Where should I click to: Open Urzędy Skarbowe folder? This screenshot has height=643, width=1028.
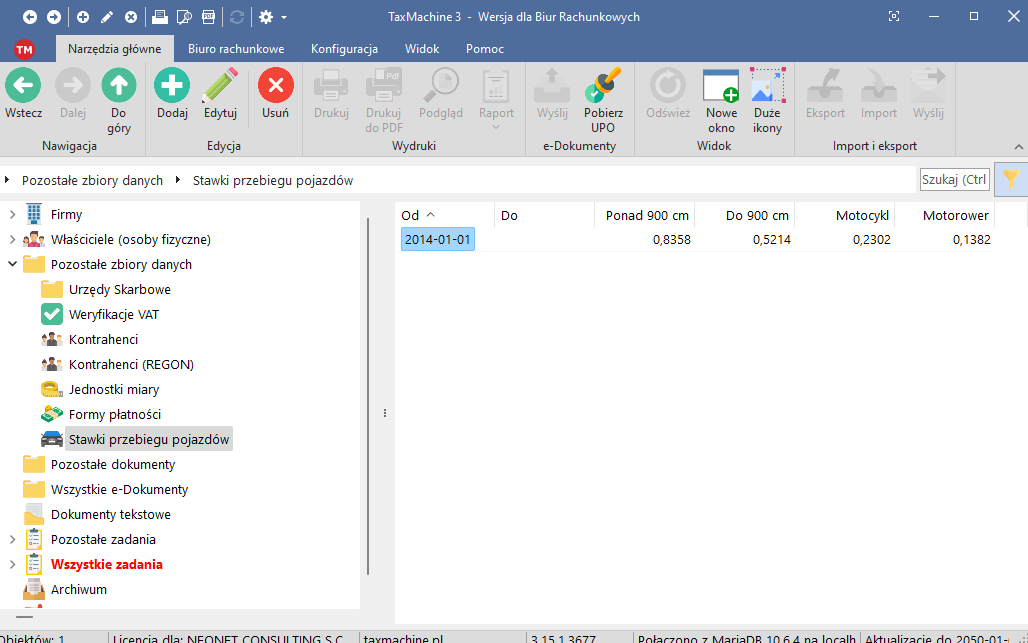pyautogui.click(x=119, y=290)
